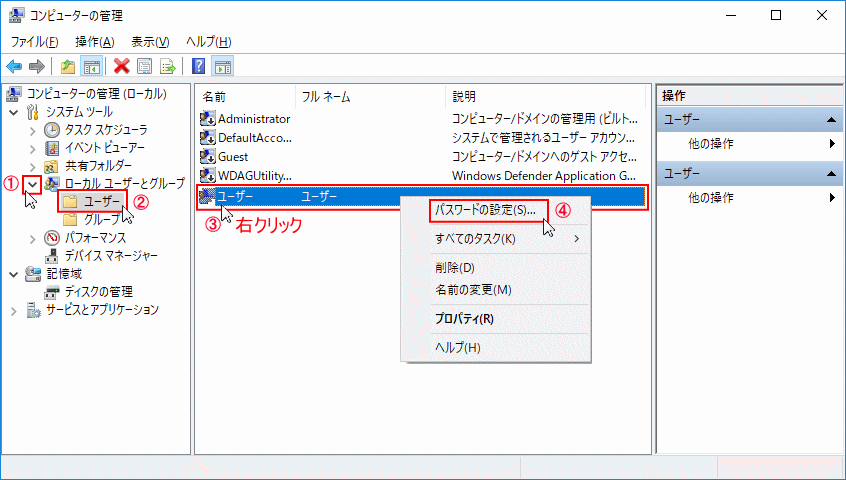Screen dimensions: 846x480
Task: Click the blue Help question mark icon
Action: coord(199,66)
